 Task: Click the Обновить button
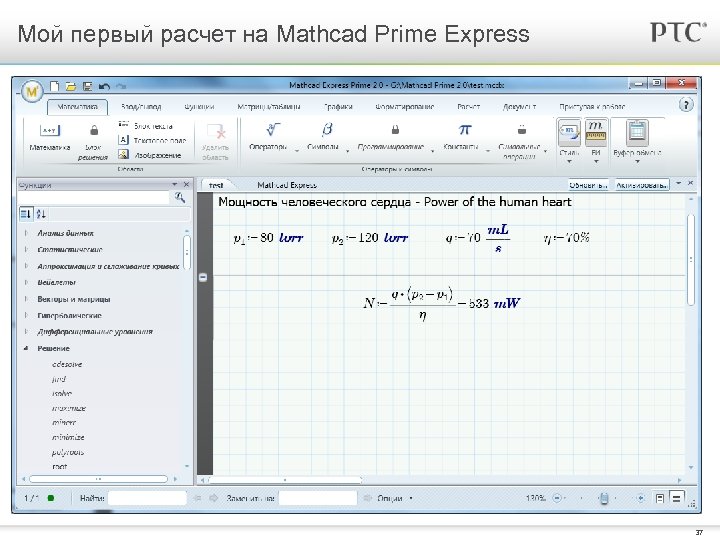(588, 185)
